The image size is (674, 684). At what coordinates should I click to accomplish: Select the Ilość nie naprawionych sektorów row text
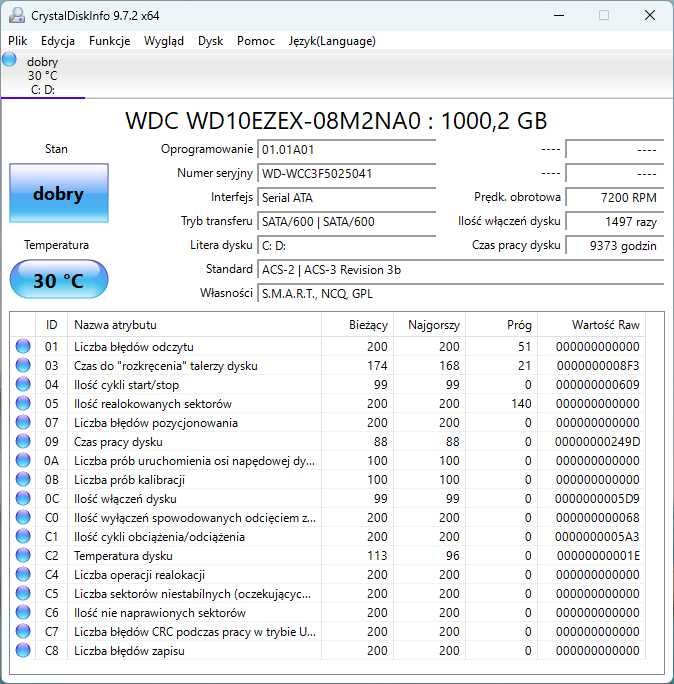160,613
